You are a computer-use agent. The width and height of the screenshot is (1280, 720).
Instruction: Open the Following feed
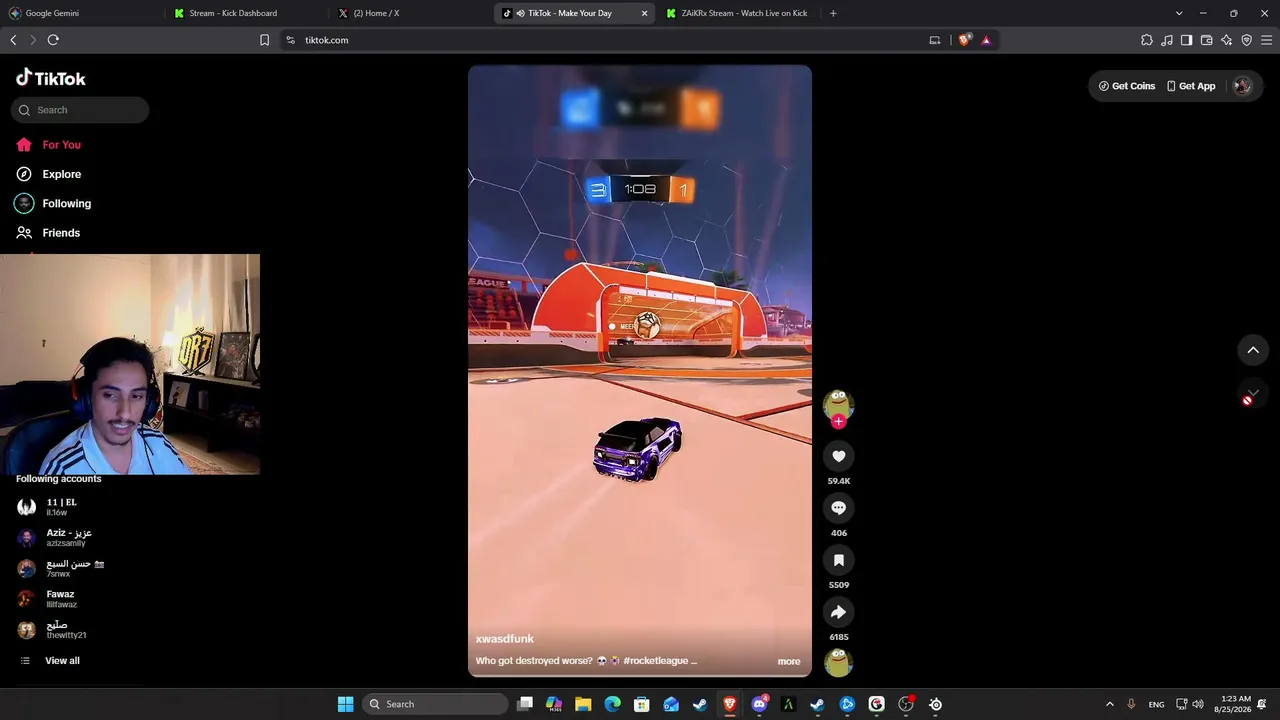pos(53,203)
